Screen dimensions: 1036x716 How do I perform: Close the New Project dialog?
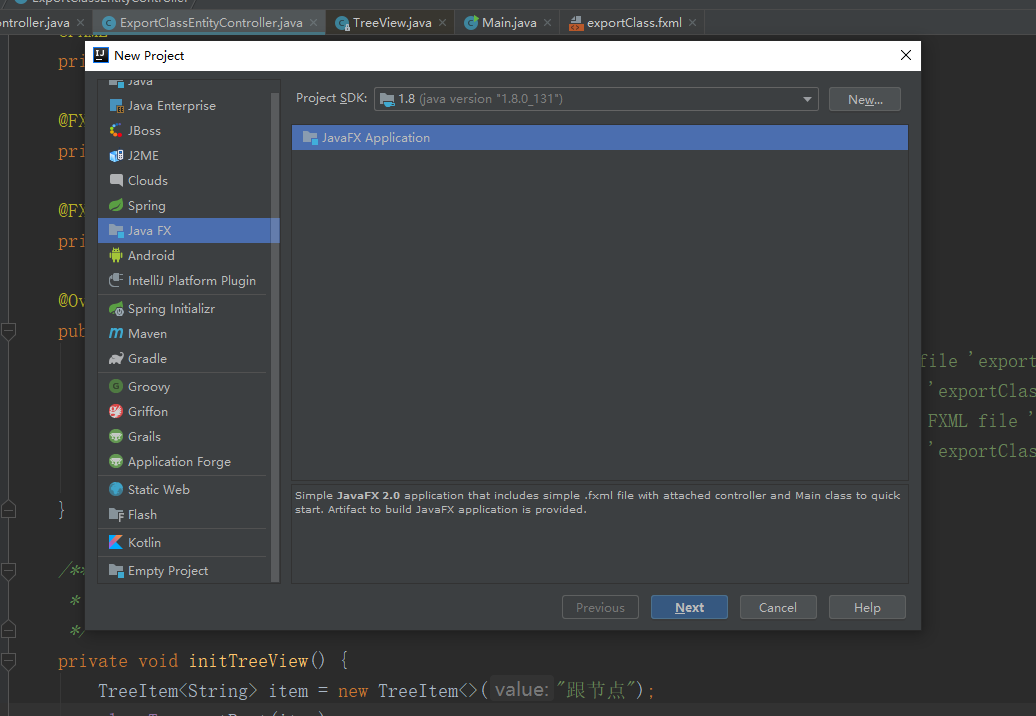(906, 55)
